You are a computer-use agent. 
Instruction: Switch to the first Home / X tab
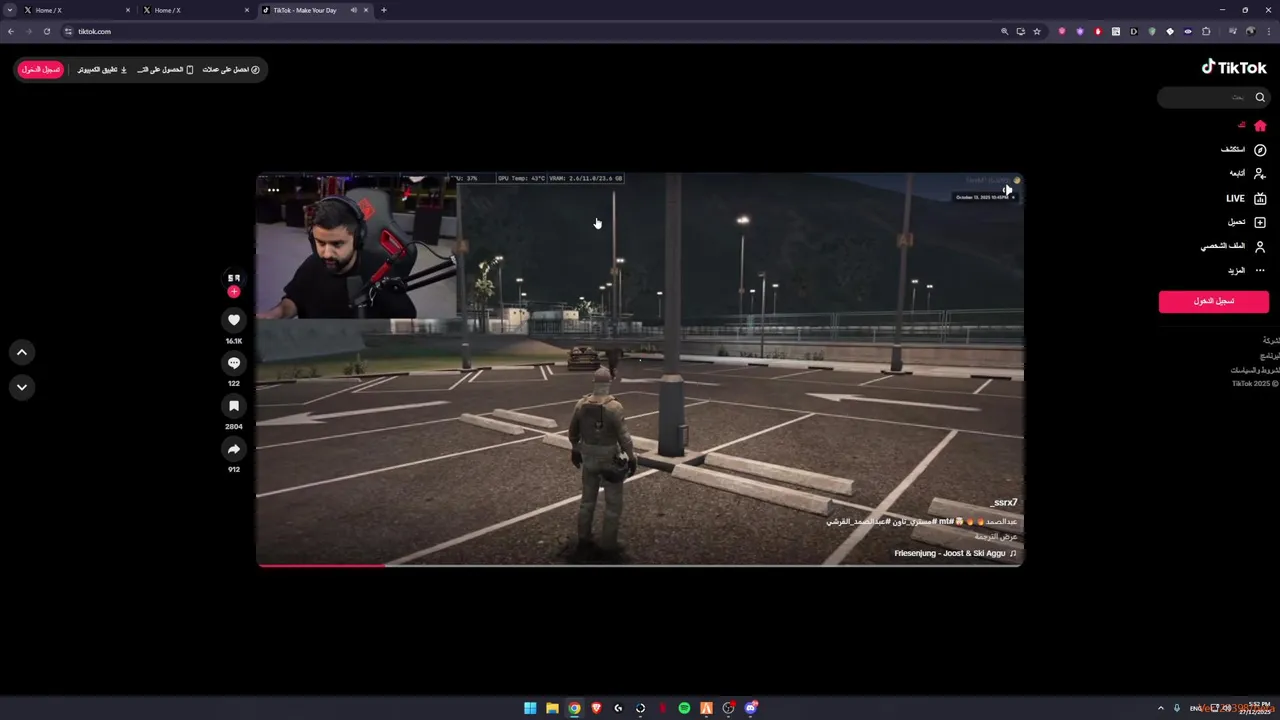point(76,10)
